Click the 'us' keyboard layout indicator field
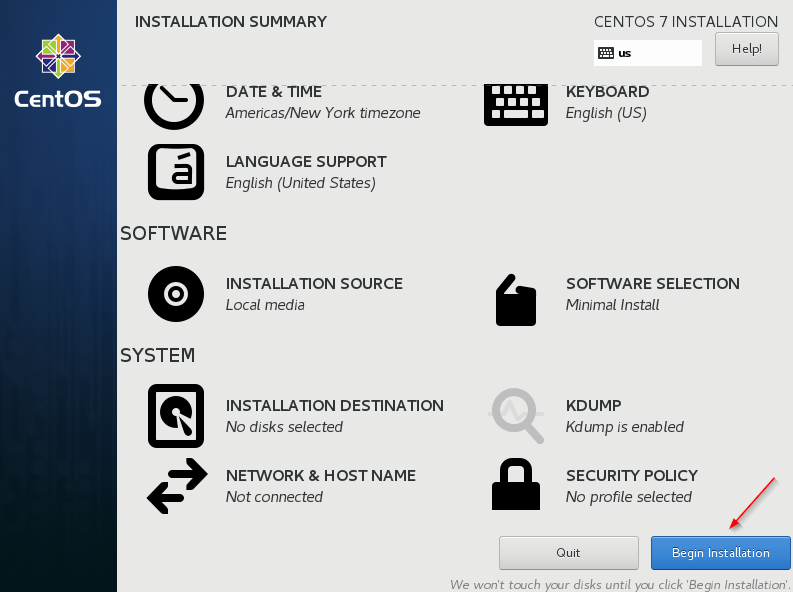Viewport: 793px width, 592px height. pos(648,53)
